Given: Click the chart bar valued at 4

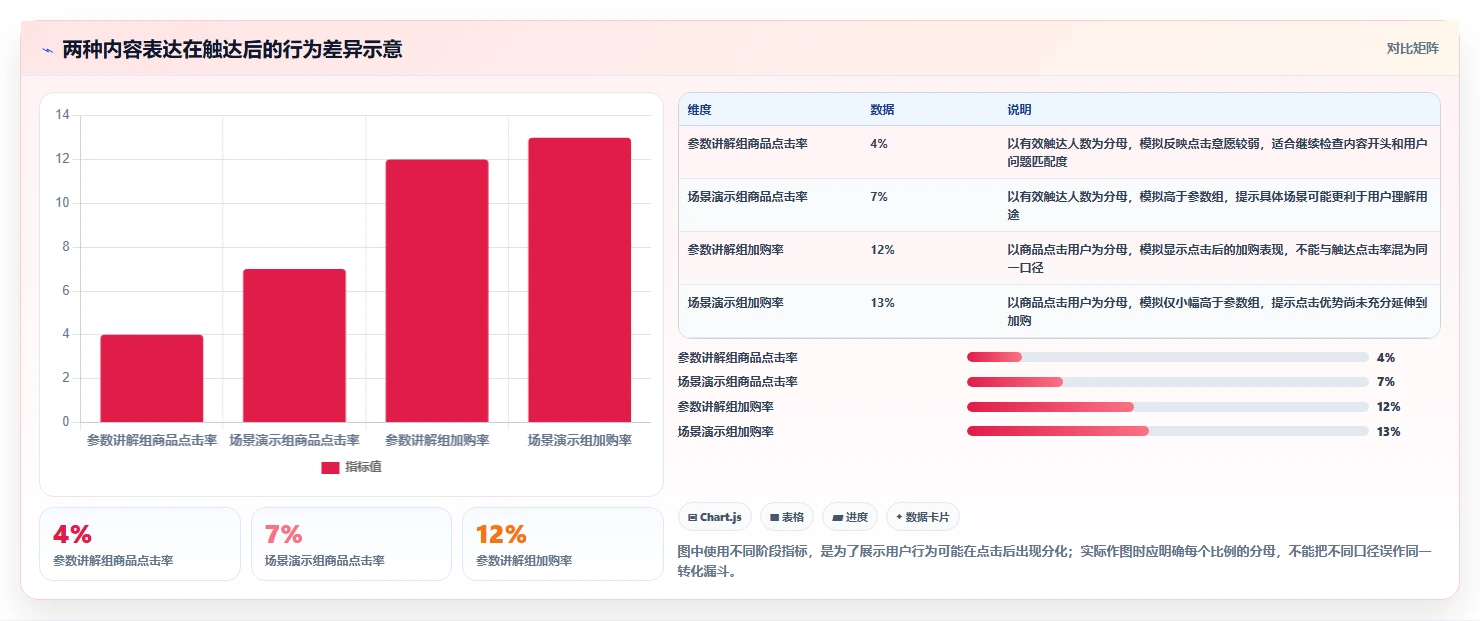Looking at the screenshot, I should (152, 378).
